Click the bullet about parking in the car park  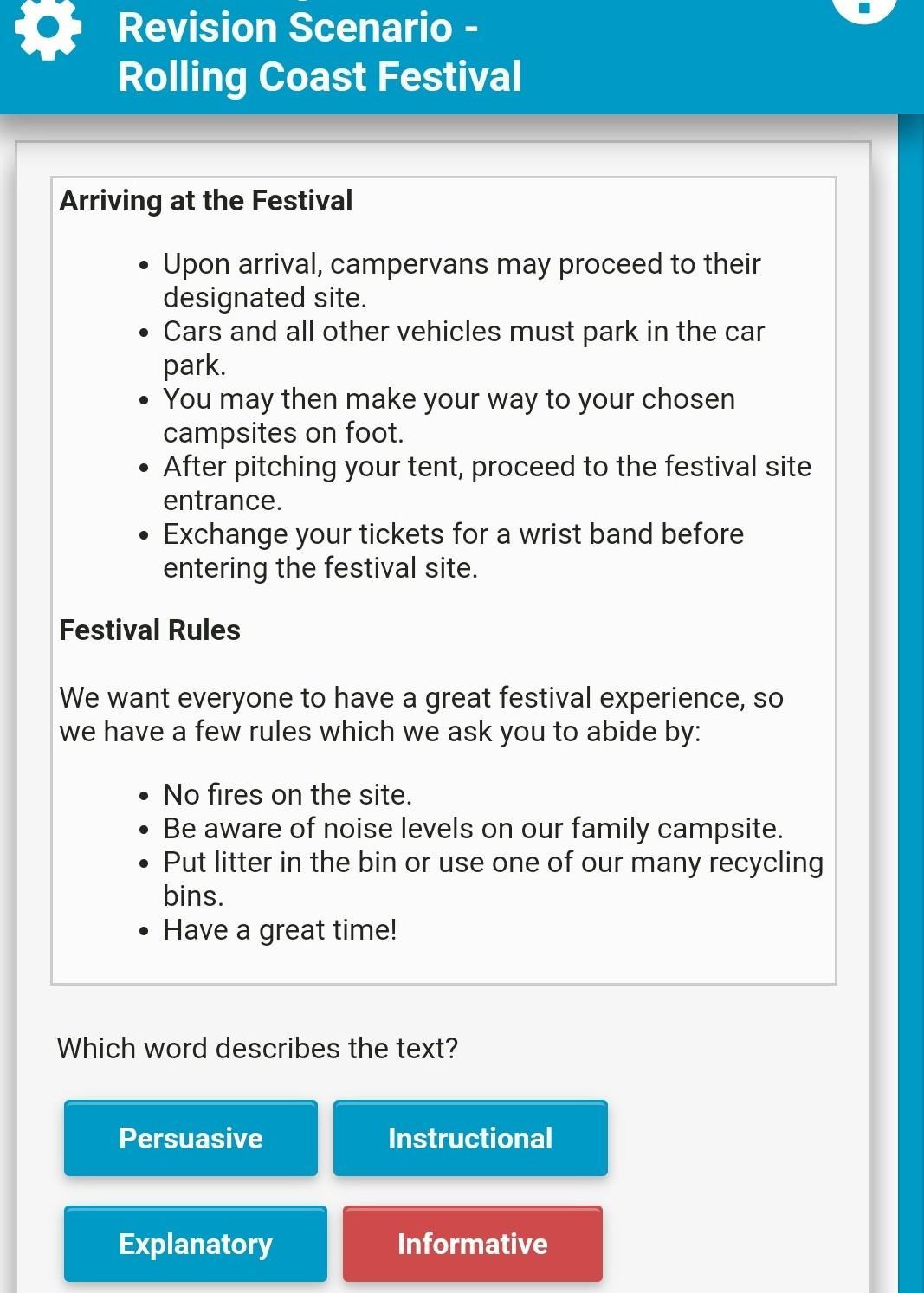463,347
